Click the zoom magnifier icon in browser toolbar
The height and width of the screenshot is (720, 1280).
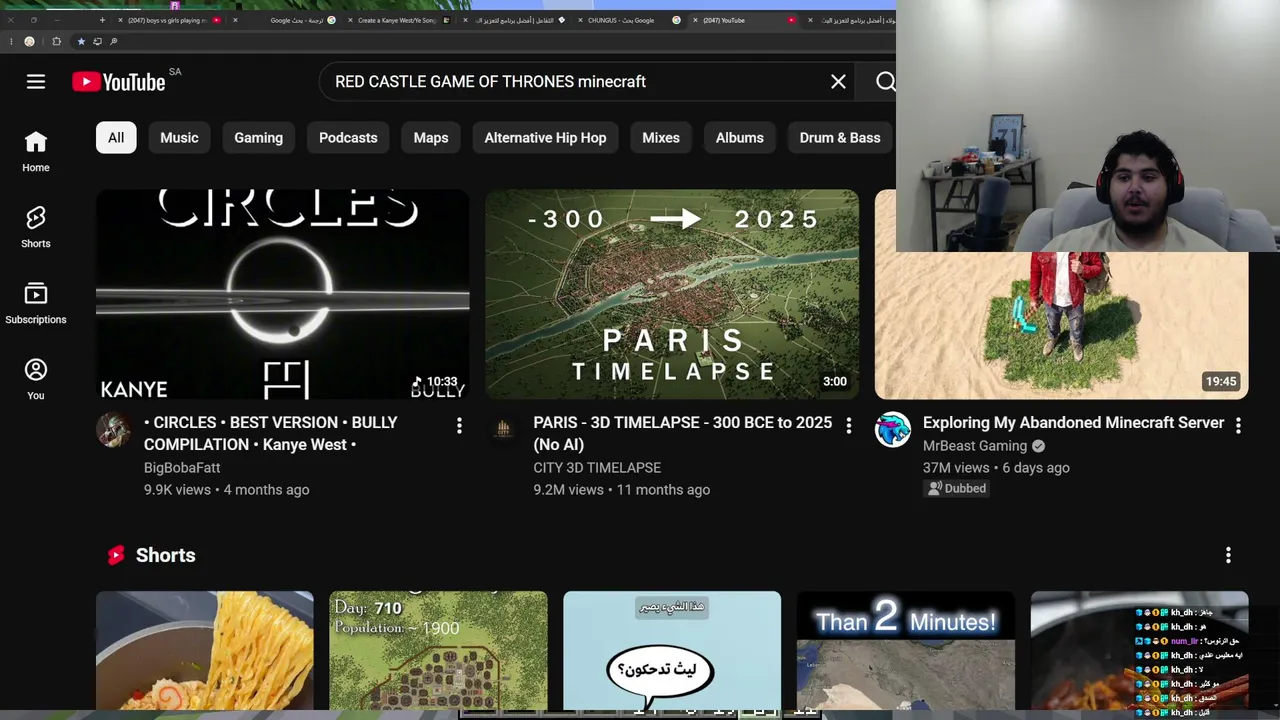(x=114, y=41)
